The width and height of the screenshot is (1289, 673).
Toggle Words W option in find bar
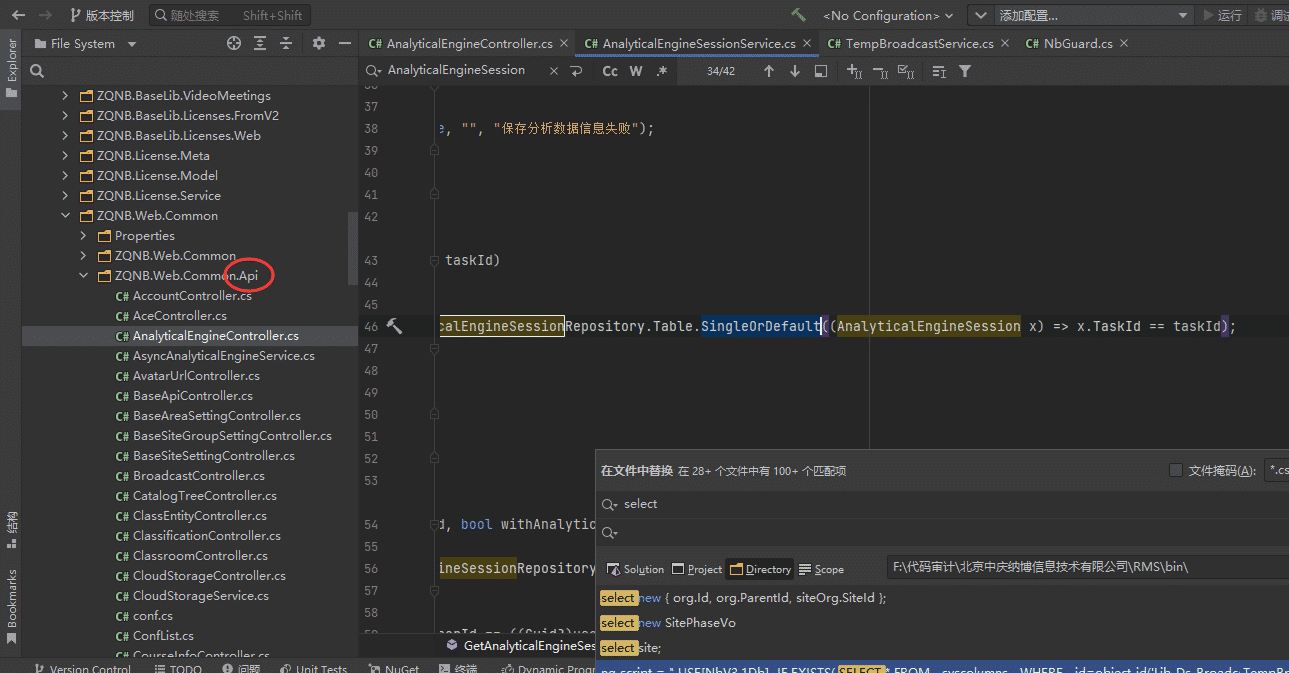coord(636,71)
